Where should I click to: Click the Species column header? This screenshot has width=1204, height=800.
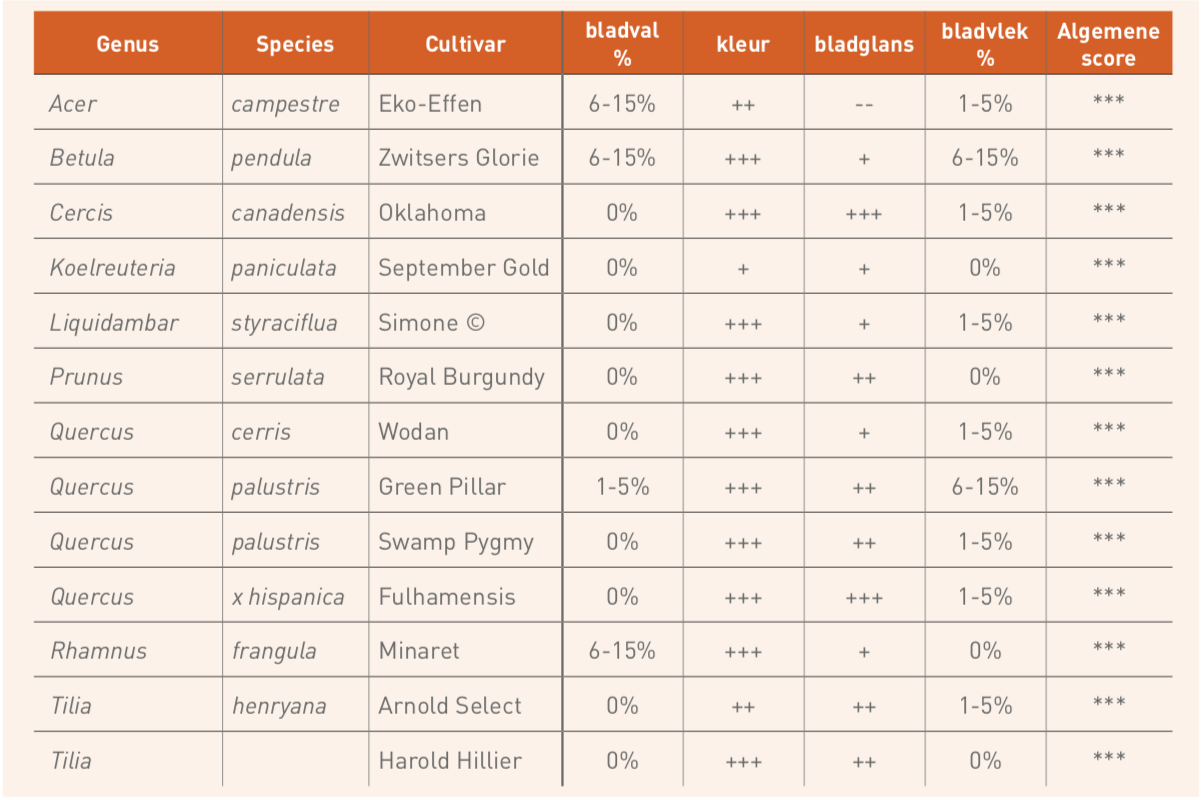click(295, 44)
